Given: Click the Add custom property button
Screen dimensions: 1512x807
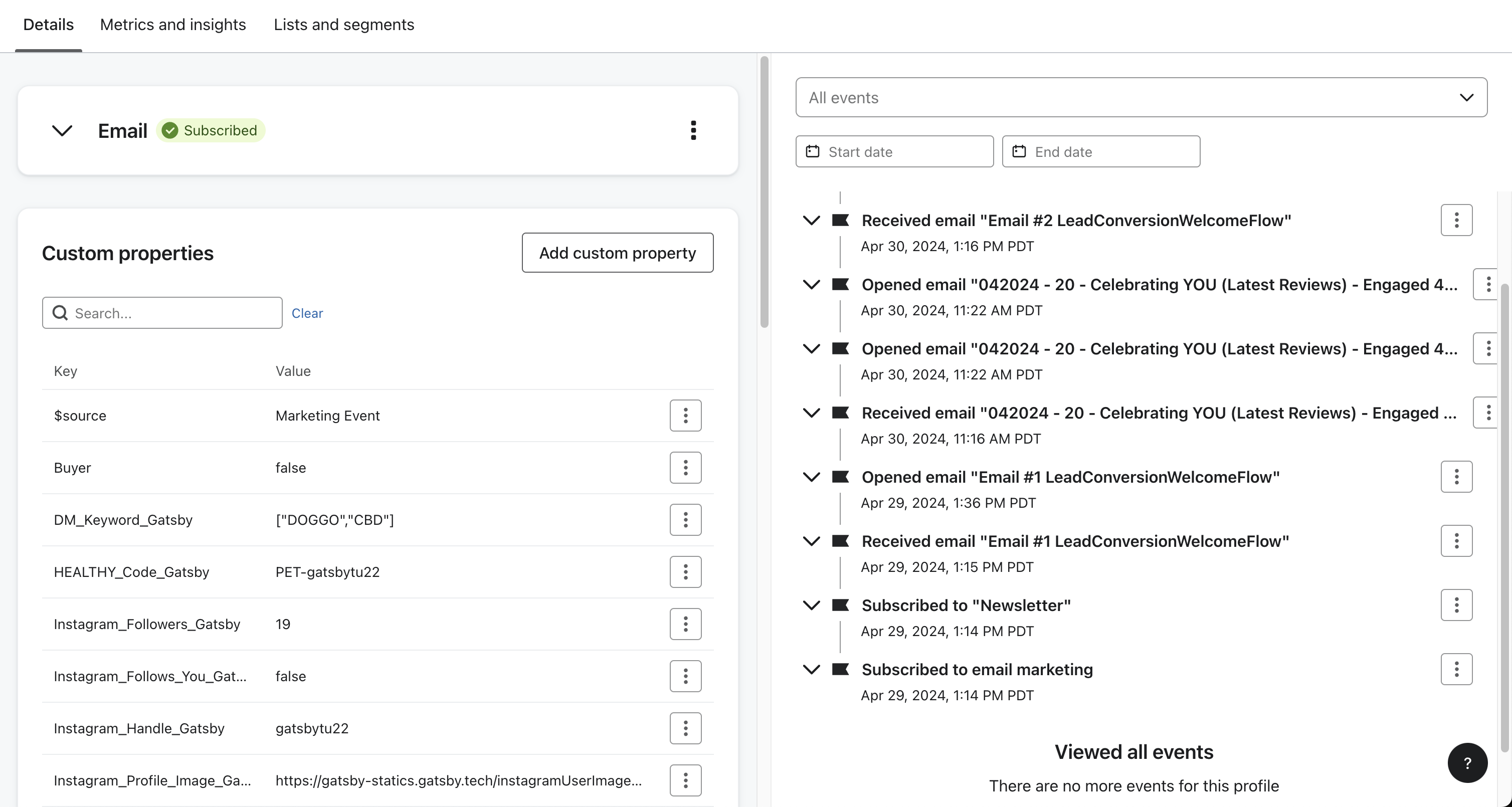Looking at the screenshot, I should (617, 252).
